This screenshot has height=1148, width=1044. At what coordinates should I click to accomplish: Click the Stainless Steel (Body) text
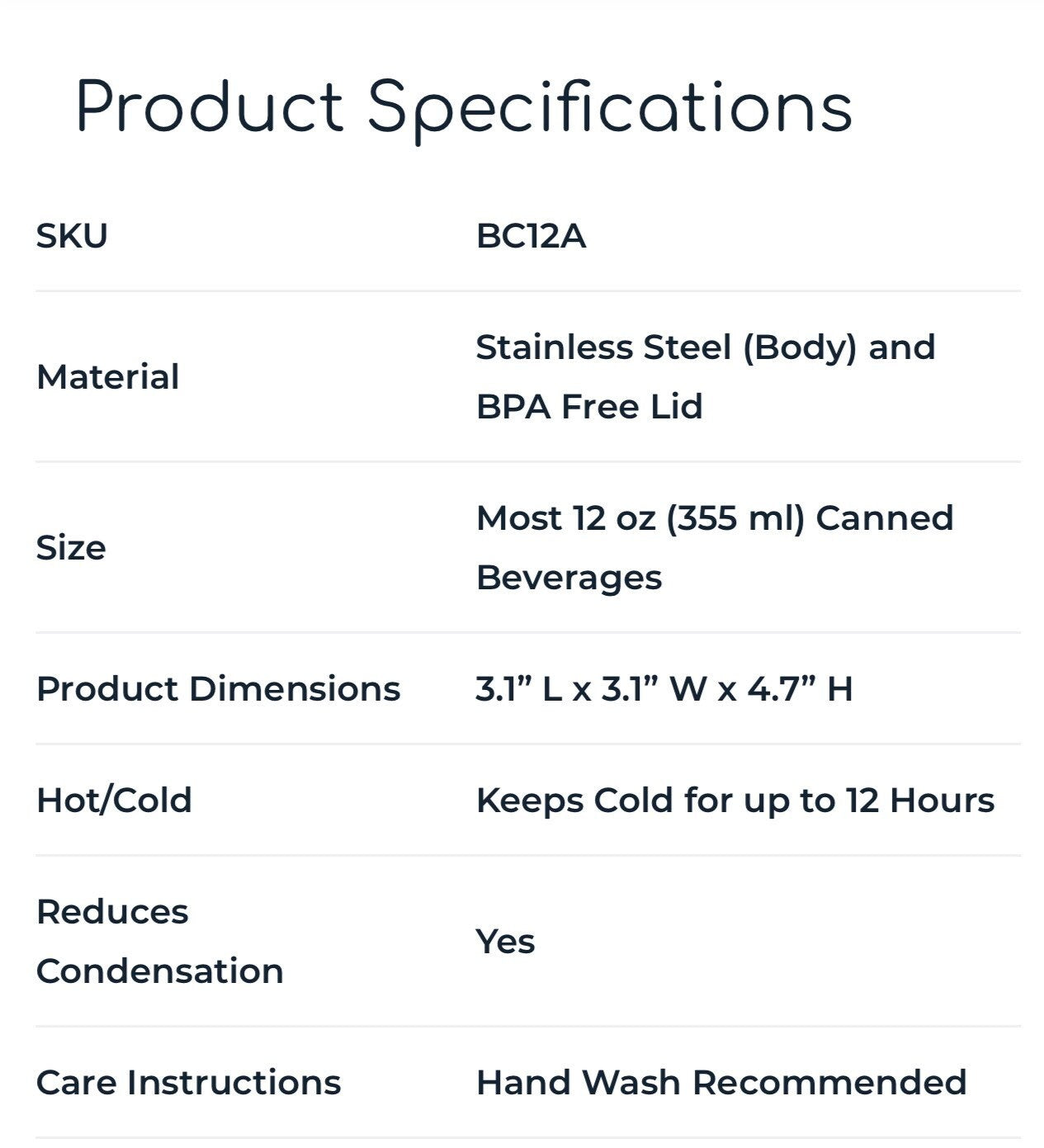point(665,347)
